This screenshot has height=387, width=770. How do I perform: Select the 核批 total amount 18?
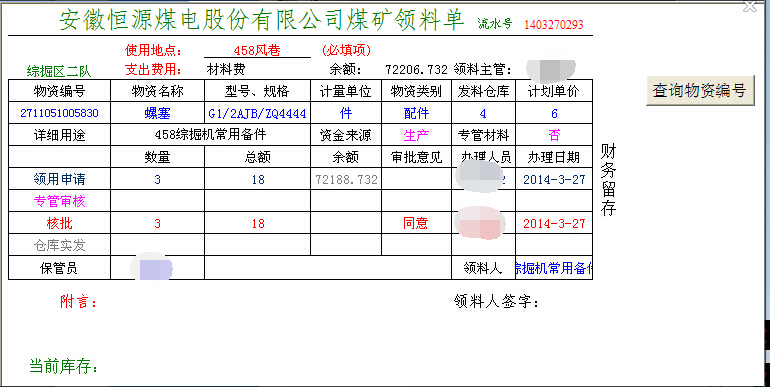coord(258,223)
